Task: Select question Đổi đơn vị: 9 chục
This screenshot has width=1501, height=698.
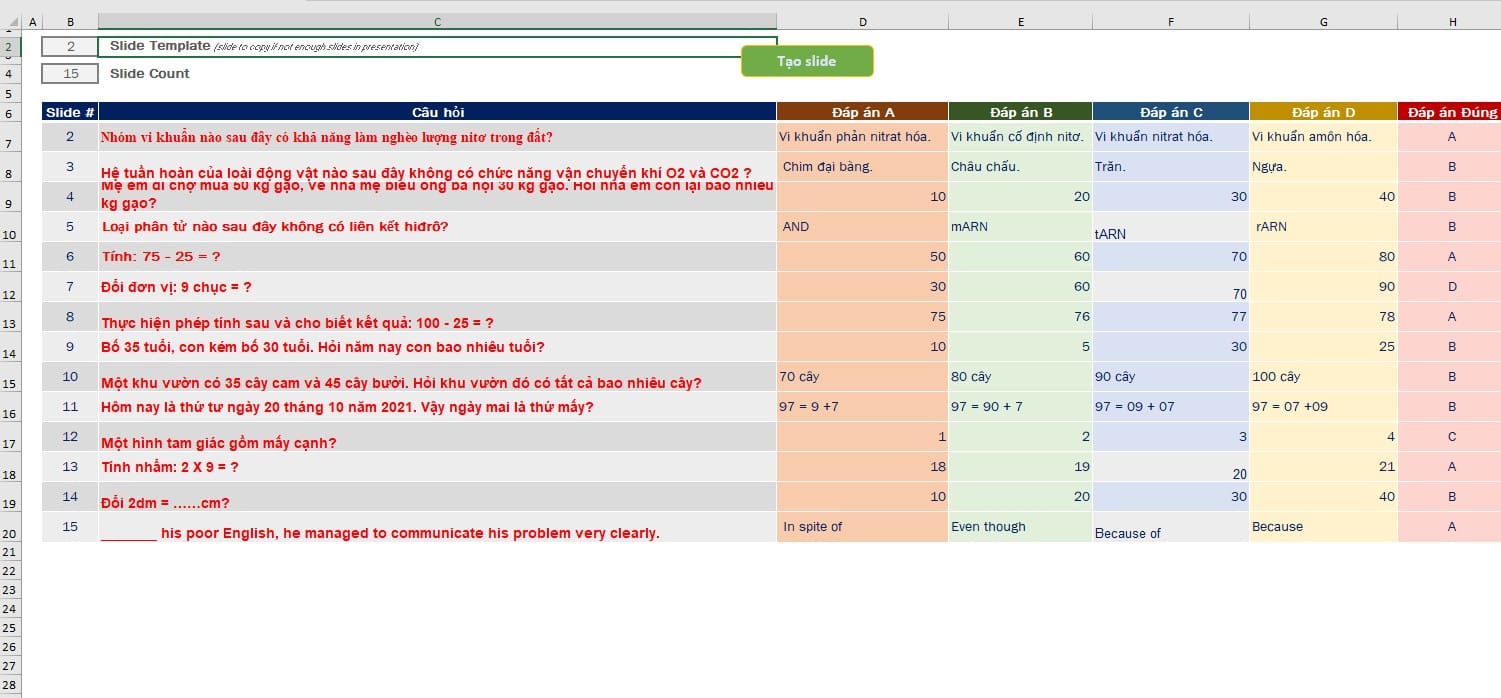Action: [437, 287]
